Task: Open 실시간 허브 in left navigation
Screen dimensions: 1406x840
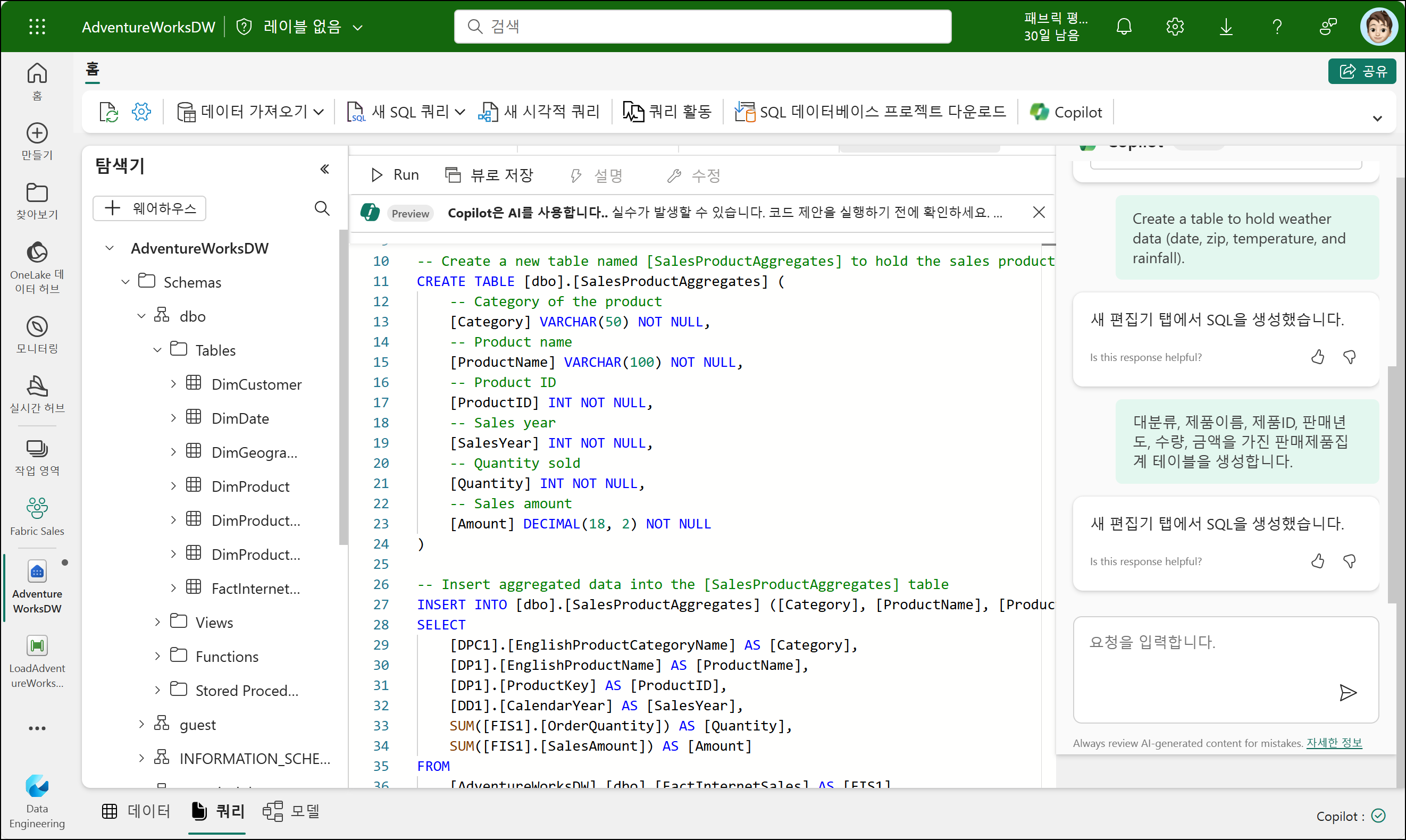Action: (x=37, y=394)
